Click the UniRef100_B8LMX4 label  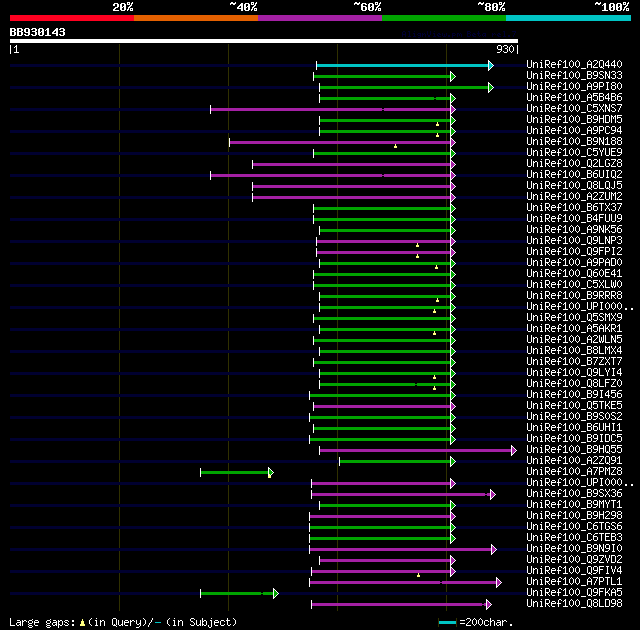pos(574,351)
